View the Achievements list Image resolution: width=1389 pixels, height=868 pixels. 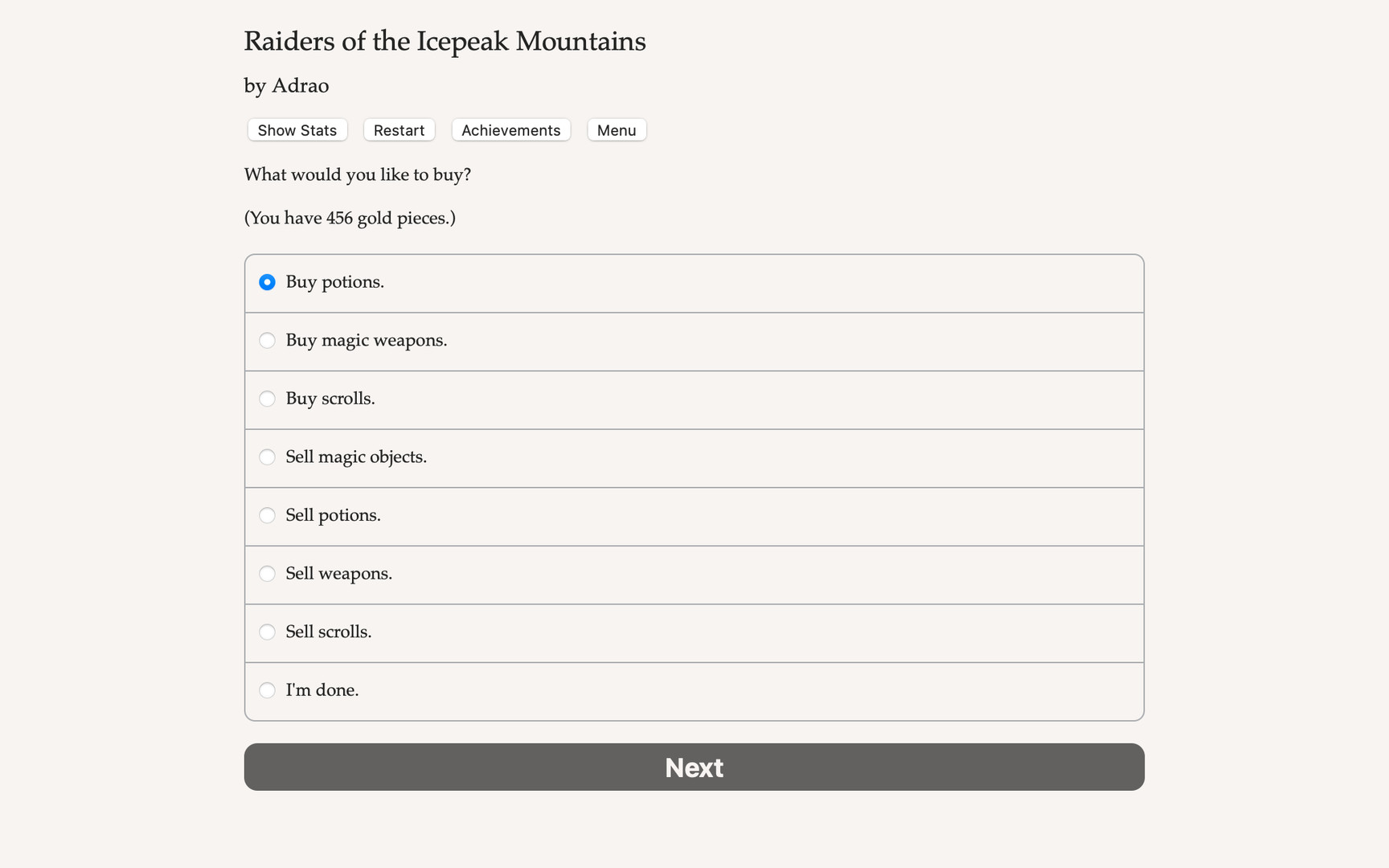point(510,129)
